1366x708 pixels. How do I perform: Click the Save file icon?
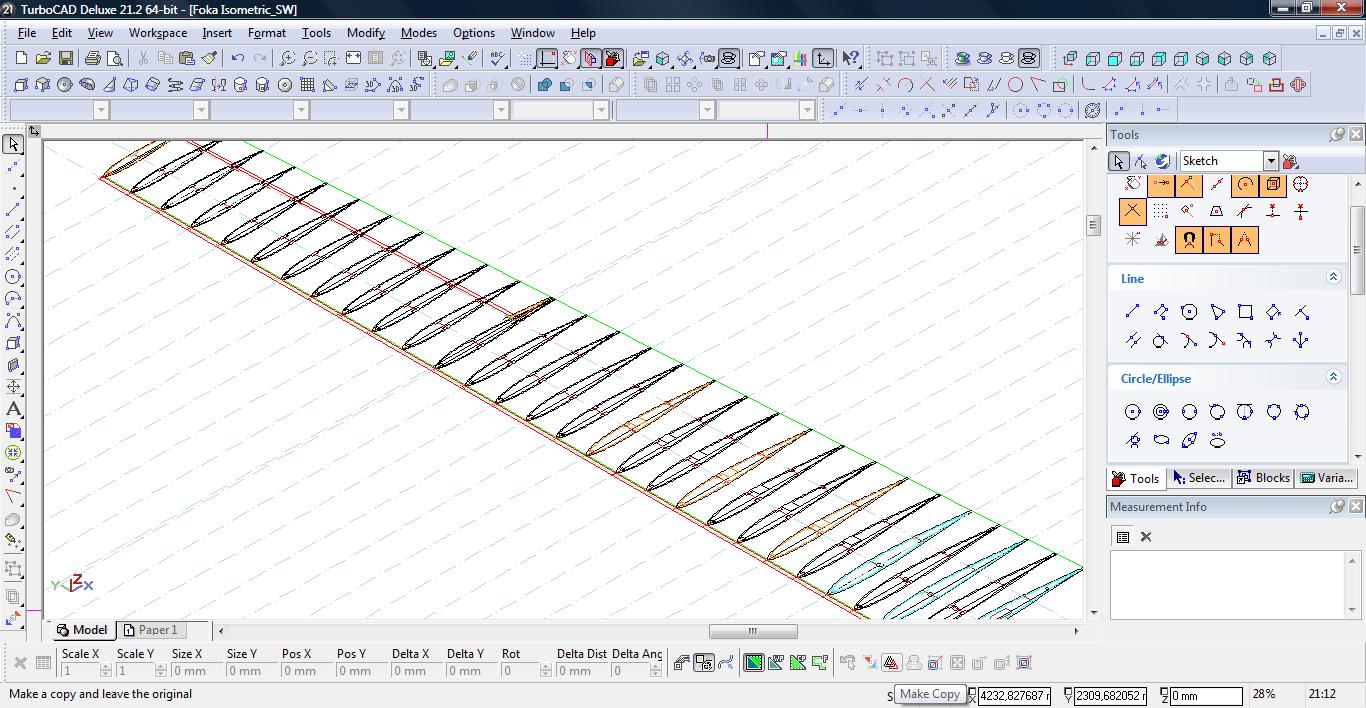[65, 59]
